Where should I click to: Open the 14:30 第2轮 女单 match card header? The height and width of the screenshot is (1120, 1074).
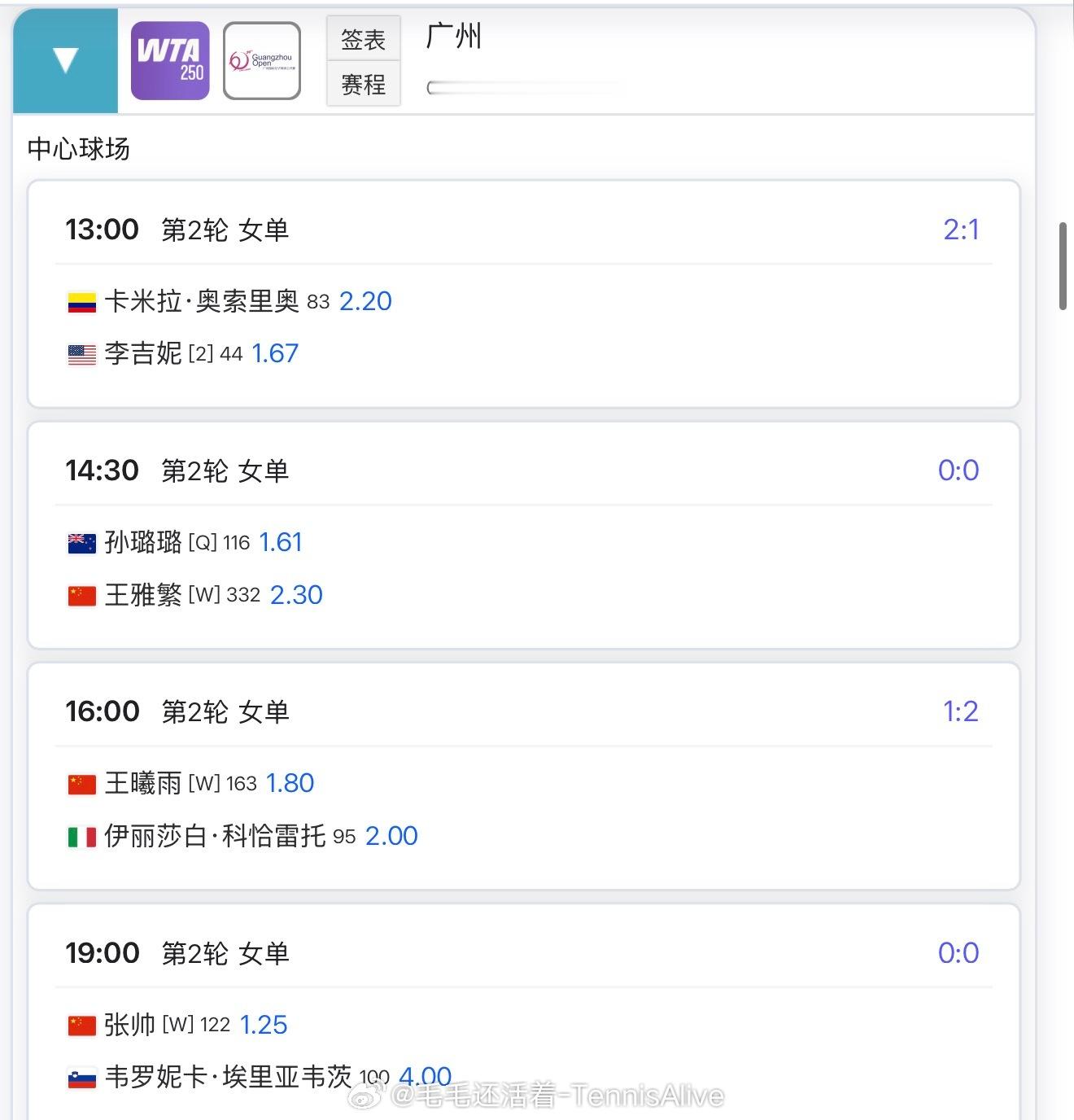click(x=177, y=470)
